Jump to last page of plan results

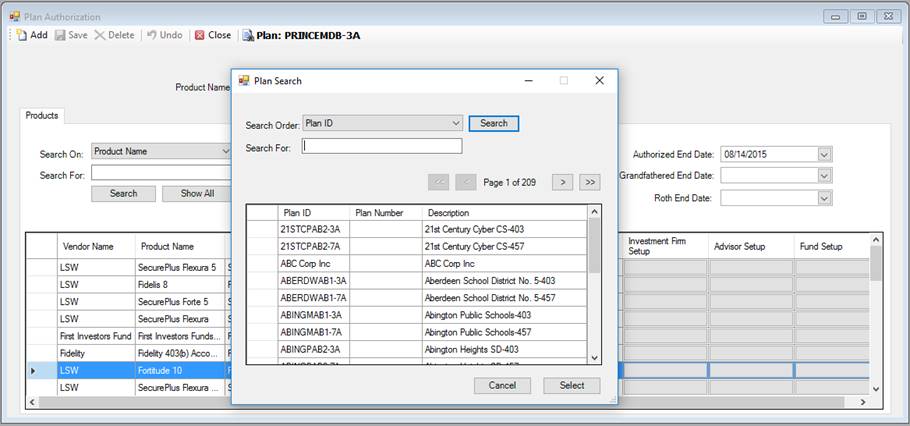[x=590, y=182]
